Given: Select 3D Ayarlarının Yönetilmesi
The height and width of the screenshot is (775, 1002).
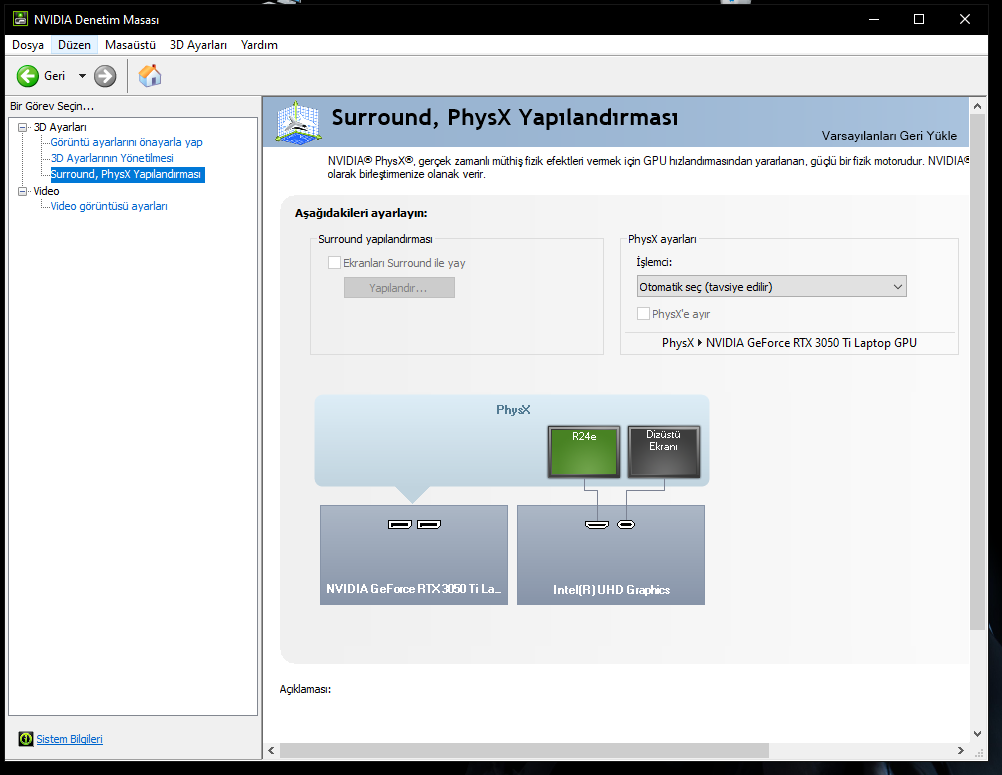Looking at the screenshot, I should 112,158.
